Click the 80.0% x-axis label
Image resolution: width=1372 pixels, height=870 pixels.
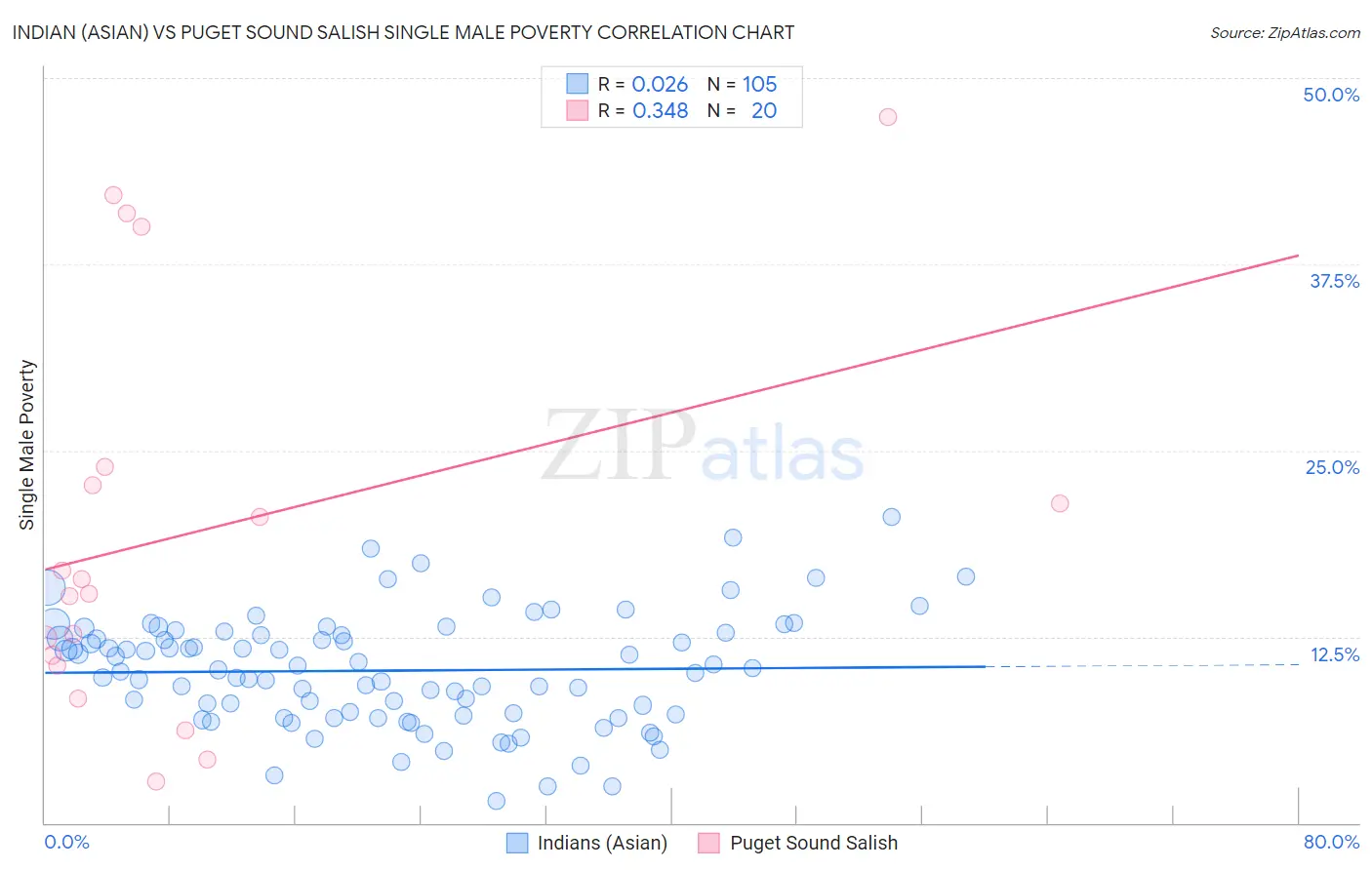click(x=1331, y=842)
